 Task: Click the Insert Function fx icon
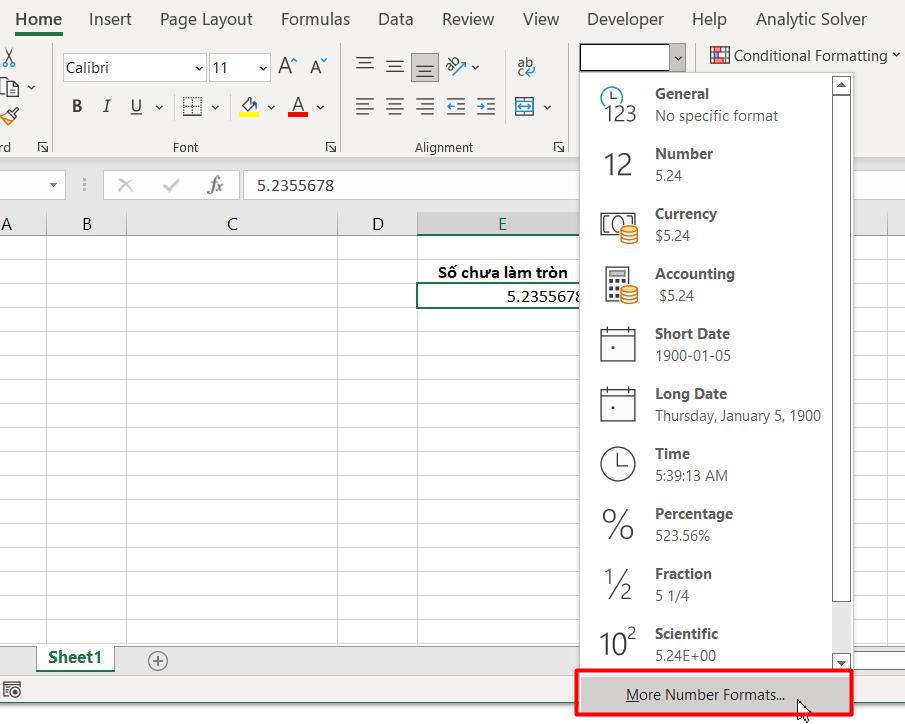(x=215, y=185)
